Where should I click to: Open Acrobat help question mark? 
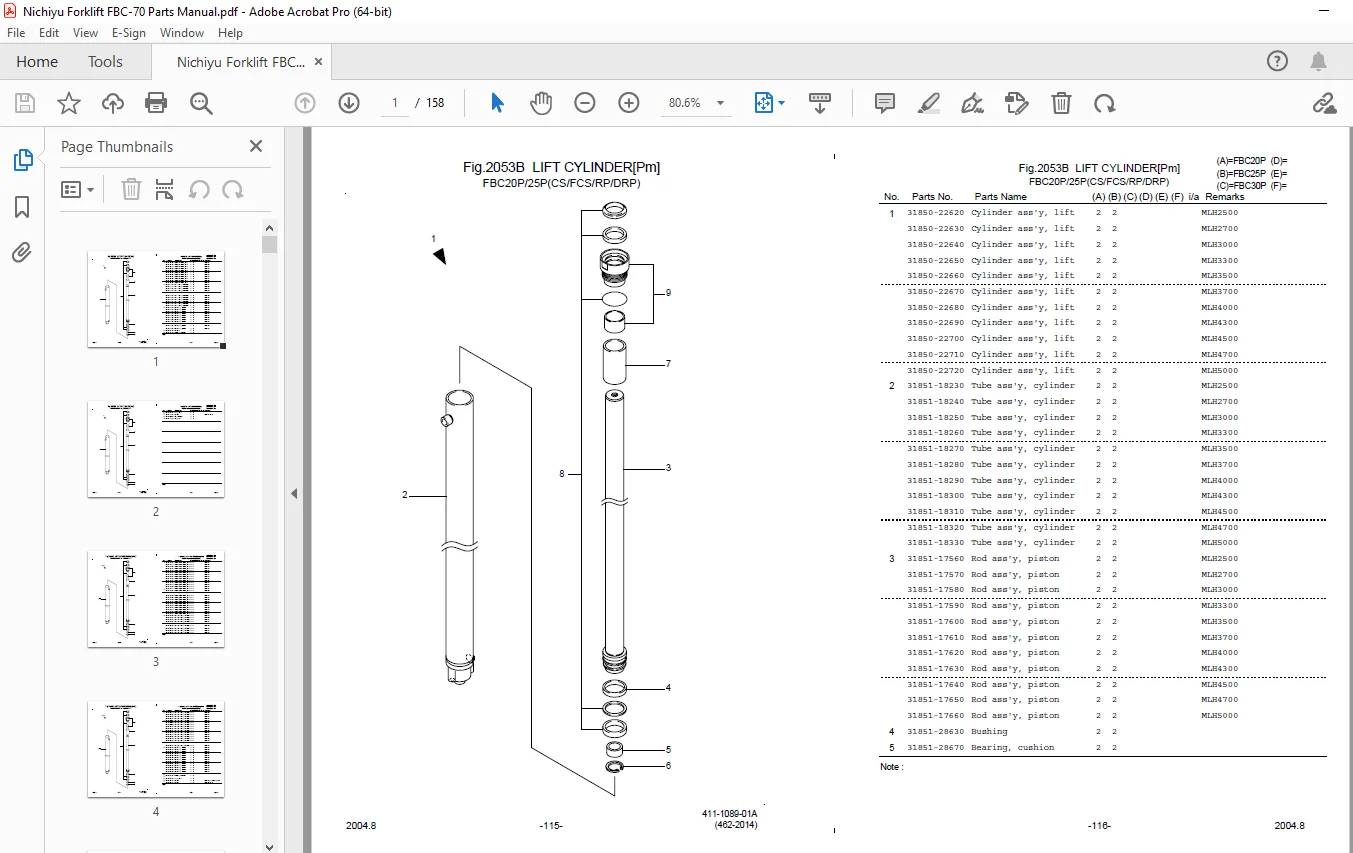click(x=1277, y=61)
